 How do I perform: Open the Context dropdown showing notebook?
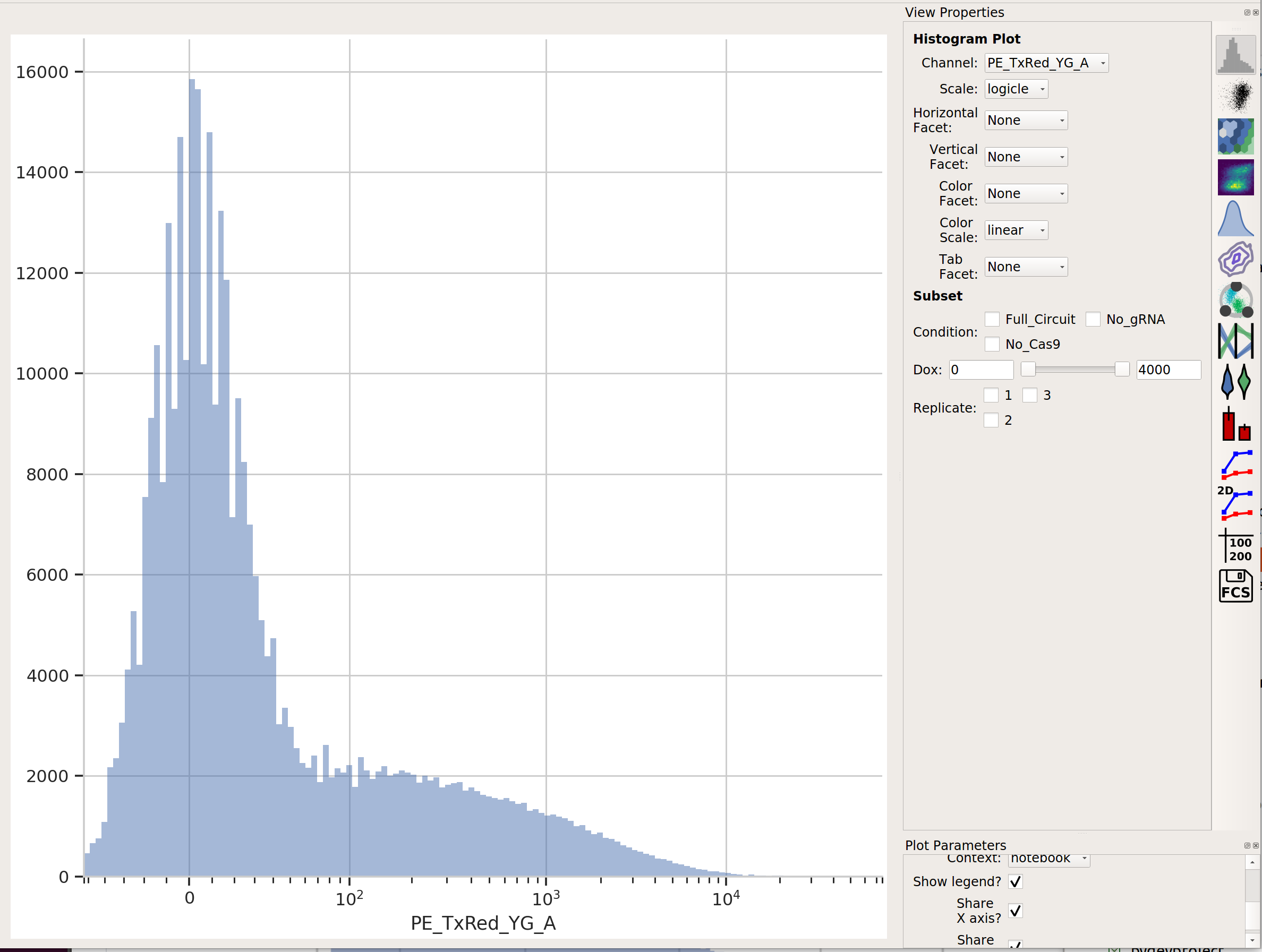[x=1049, y=860]
